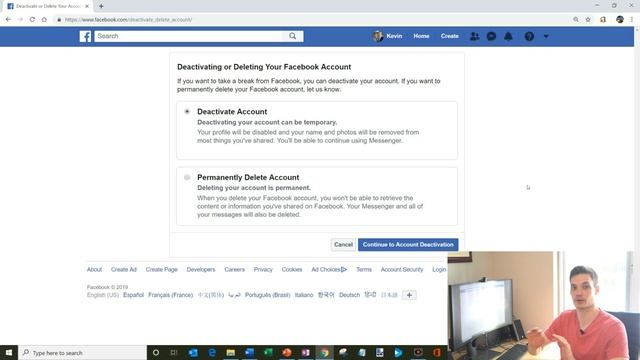Open Cortana circle on taskbar
Viewport: 640px width, 360px height.
[x=156, y=352]
